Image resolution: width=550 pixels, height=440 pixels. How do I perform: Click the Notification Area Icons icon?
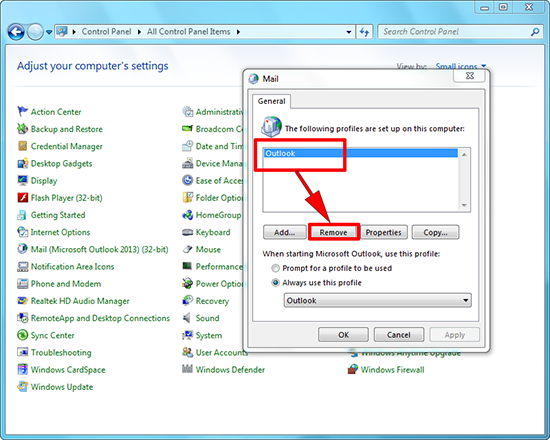click(22, 266)
